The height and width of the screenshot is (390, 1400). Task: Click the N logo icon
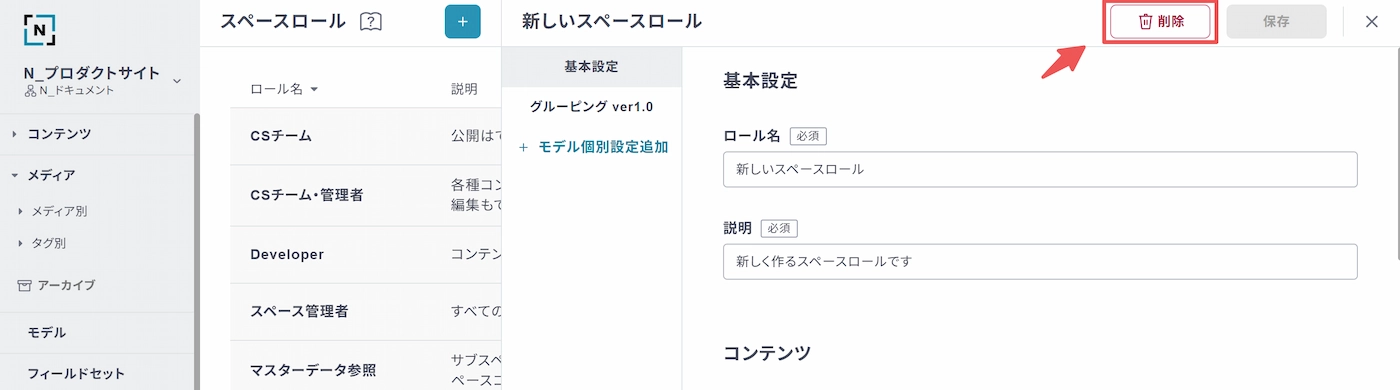pos(40,29)
